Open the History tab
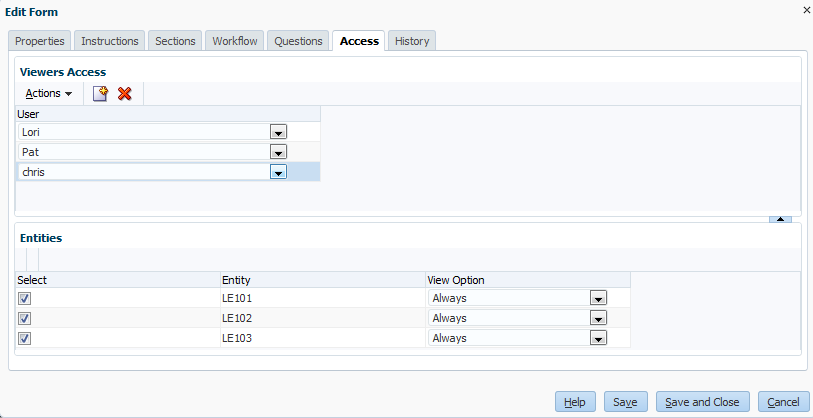The height and width of the screenshot is (418, 813). [412, 41]
